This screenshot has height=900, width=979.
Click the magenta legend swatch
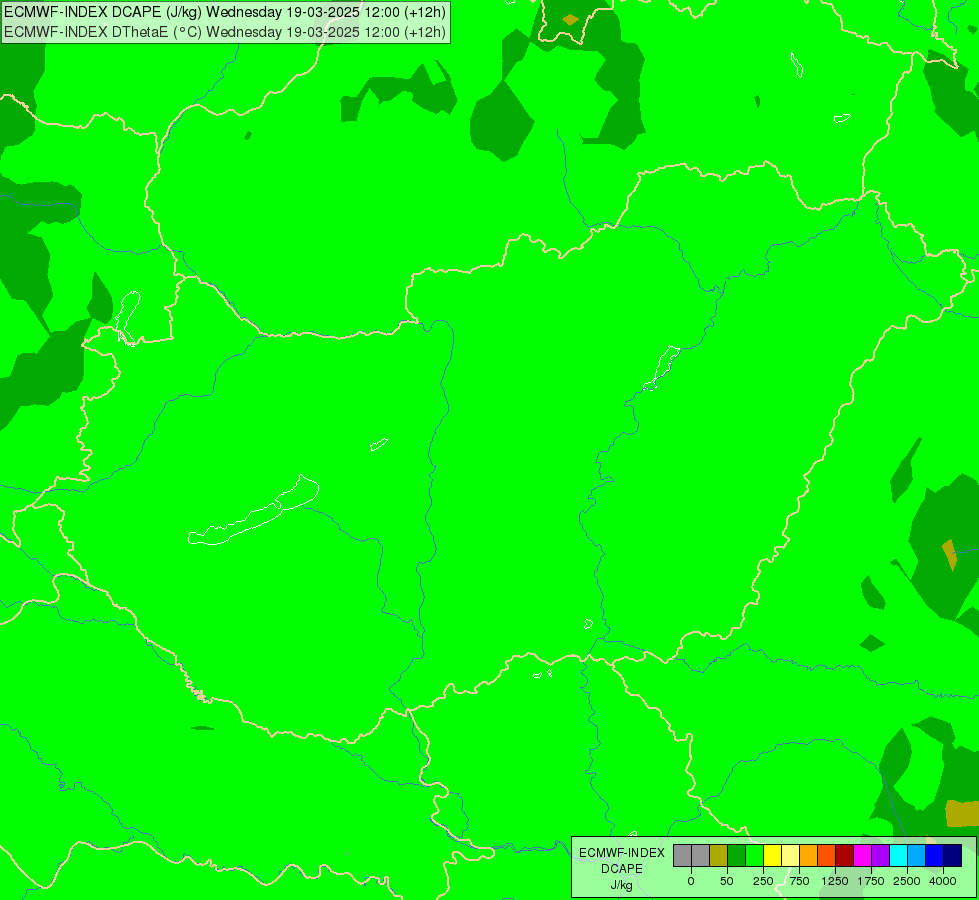[x=863, y=856]
